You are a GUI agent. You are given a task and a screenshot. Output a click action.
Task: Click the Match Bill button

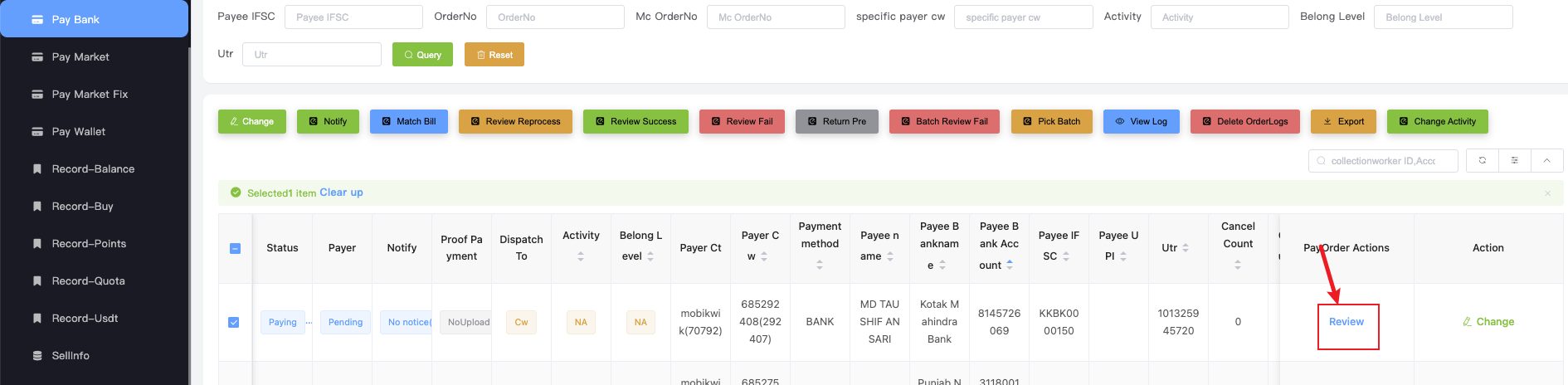(x=408, y=121)
